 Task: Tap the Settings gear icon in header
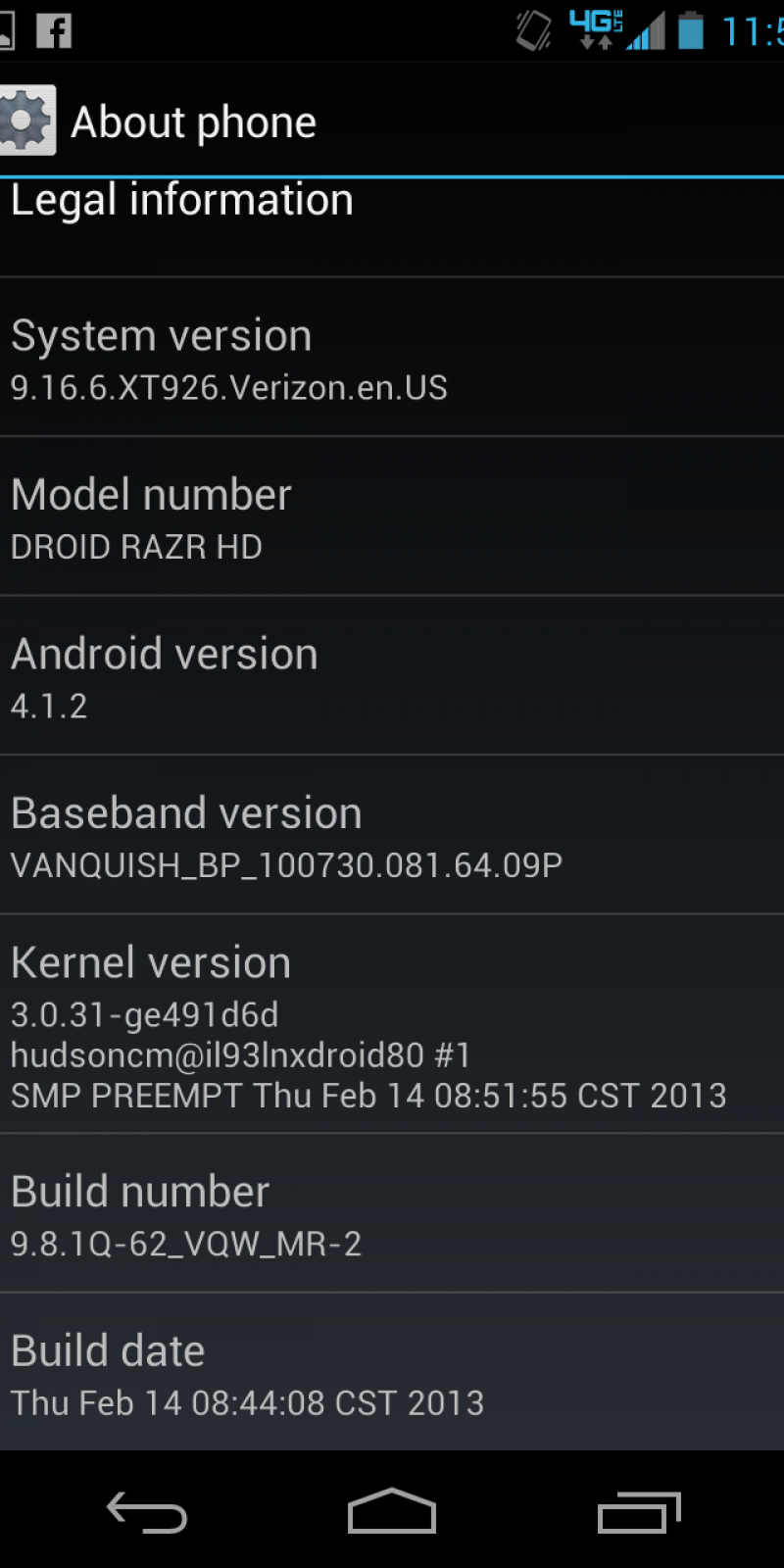(27, 121)
